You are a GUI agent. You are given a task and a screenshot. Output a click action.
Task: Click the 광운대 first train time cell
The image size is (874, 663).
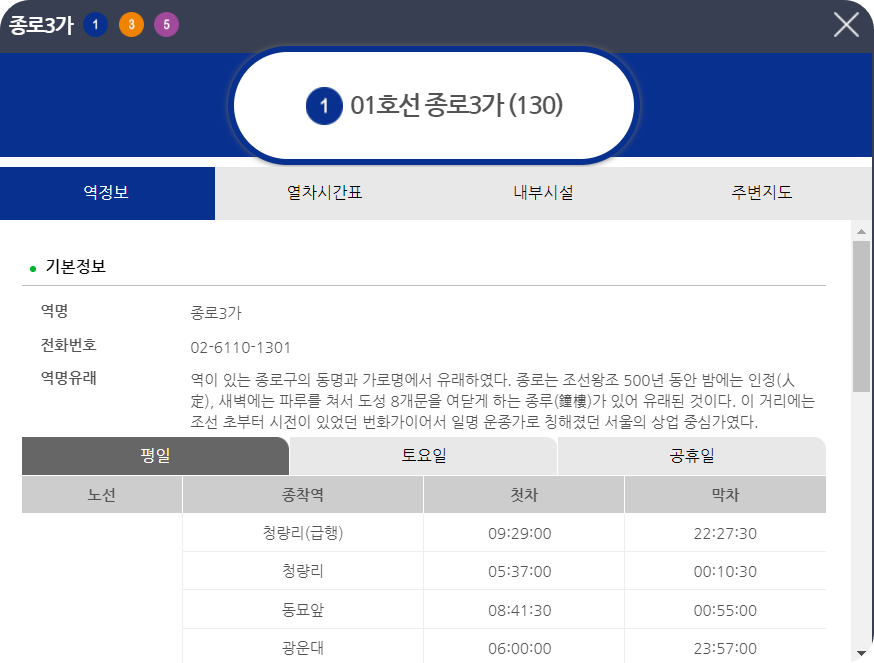(x=523, y=645)
